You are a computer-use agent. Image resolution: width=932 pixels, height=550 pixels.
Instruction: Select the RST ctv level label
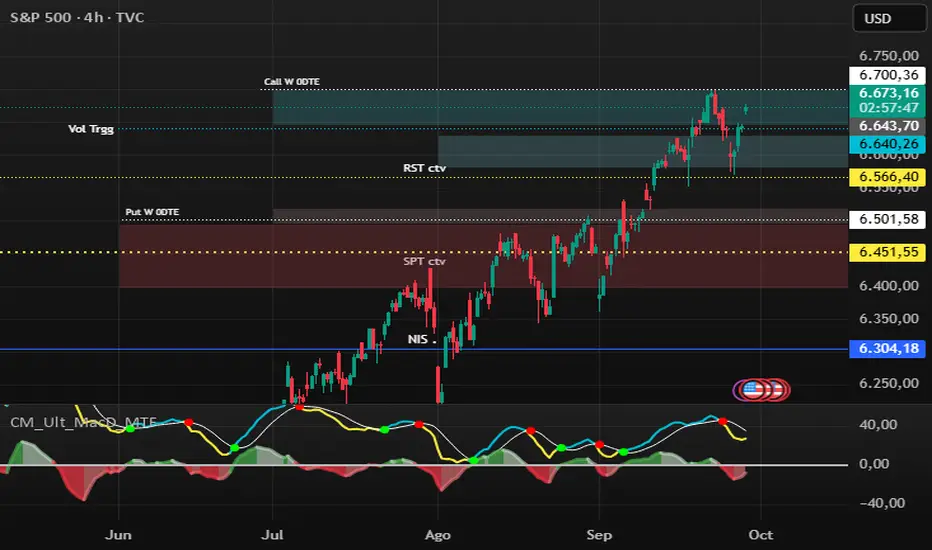[424, 168]
